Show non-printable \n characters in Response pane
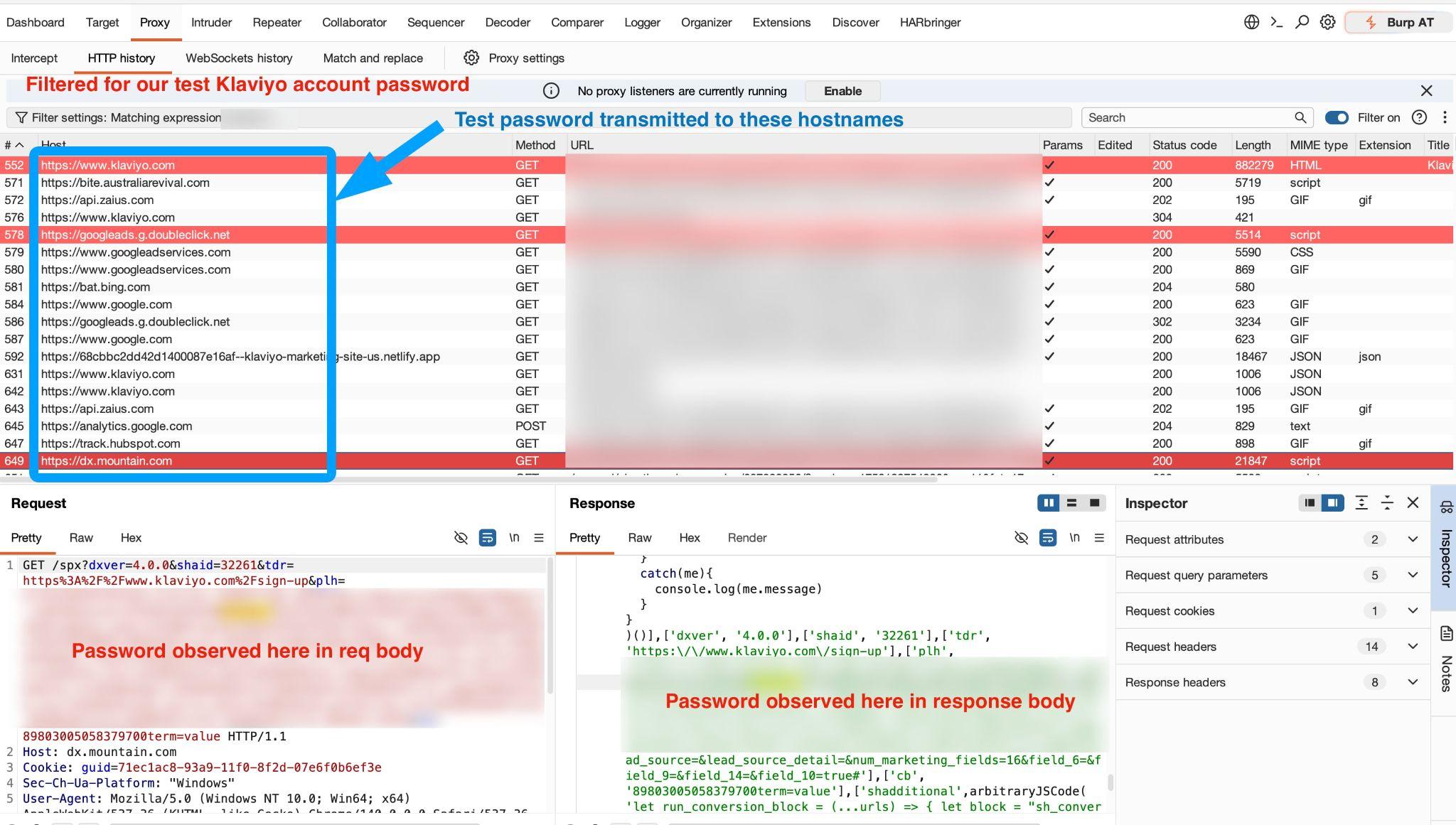The height and width of the screenshot is (825, 1456). 1074,538
